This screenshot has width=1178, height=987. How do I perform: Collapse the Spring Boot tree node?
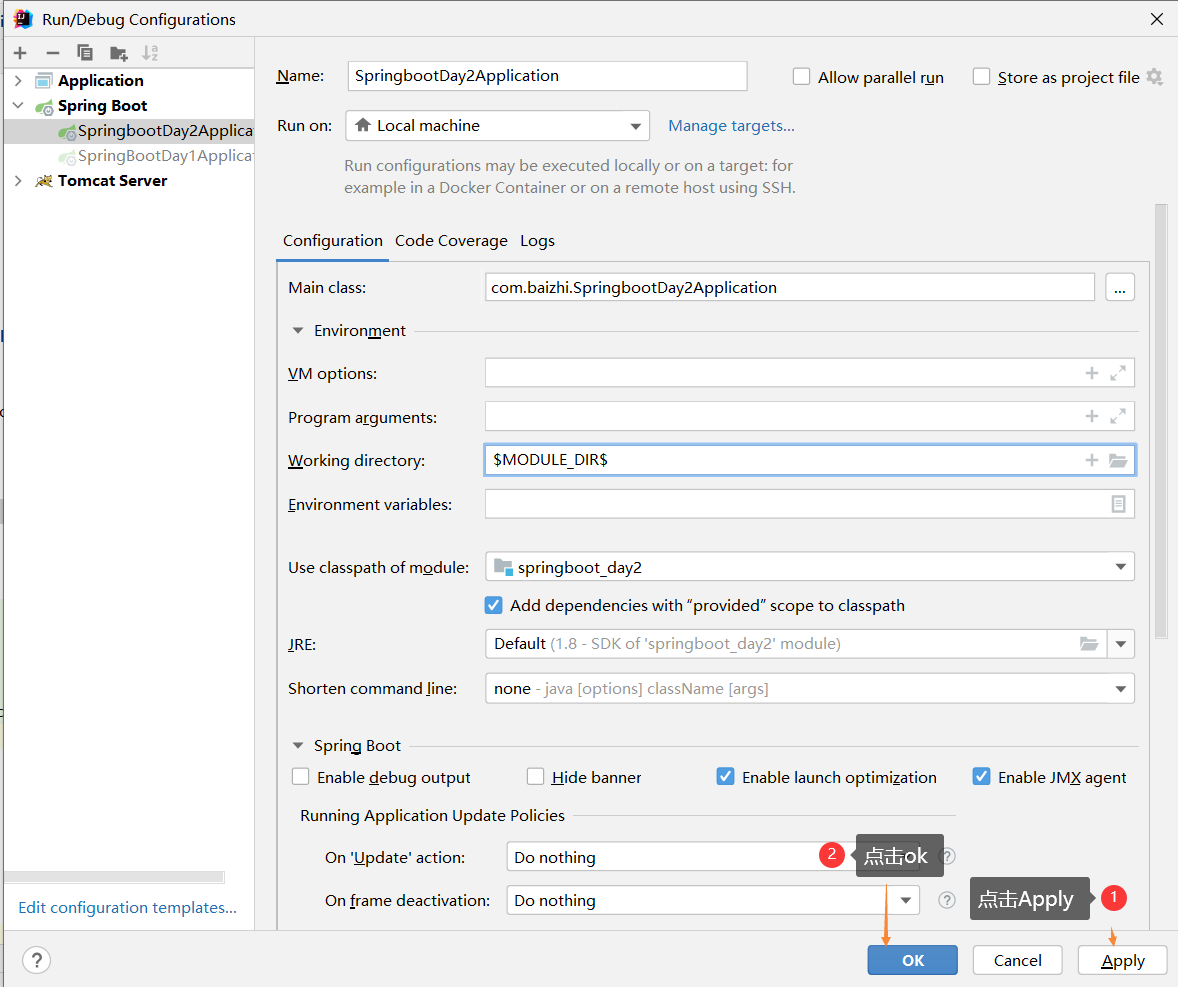19,105
